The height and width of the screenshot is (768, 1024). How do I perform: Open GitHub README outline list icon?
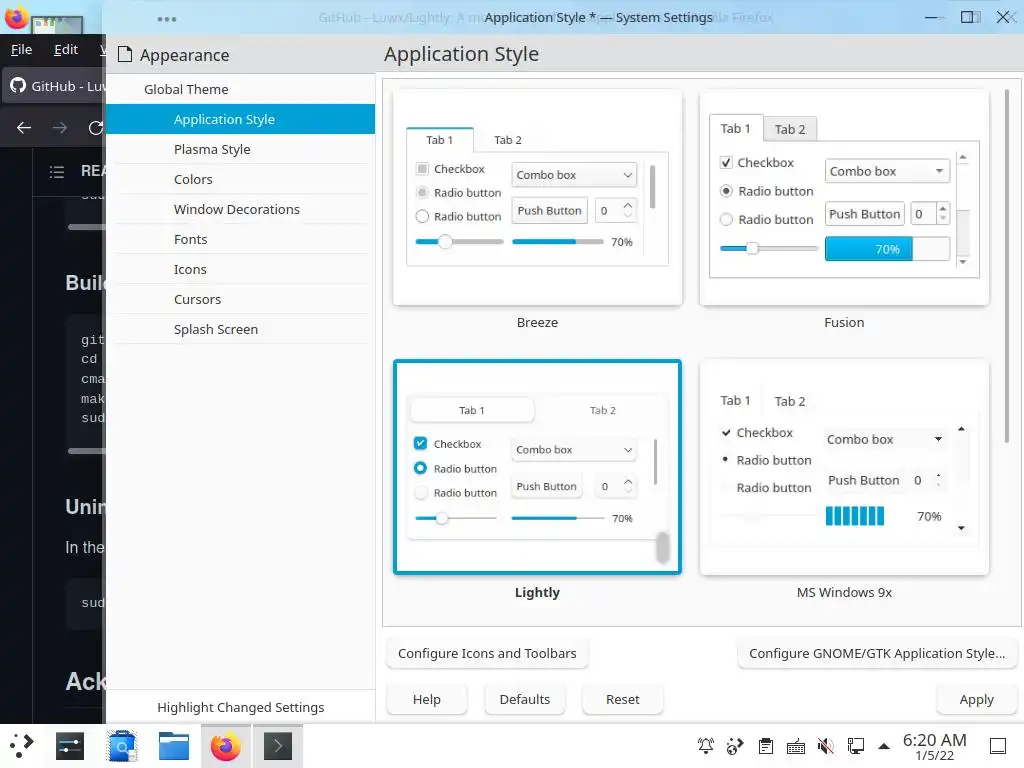[x=57, y=172]
